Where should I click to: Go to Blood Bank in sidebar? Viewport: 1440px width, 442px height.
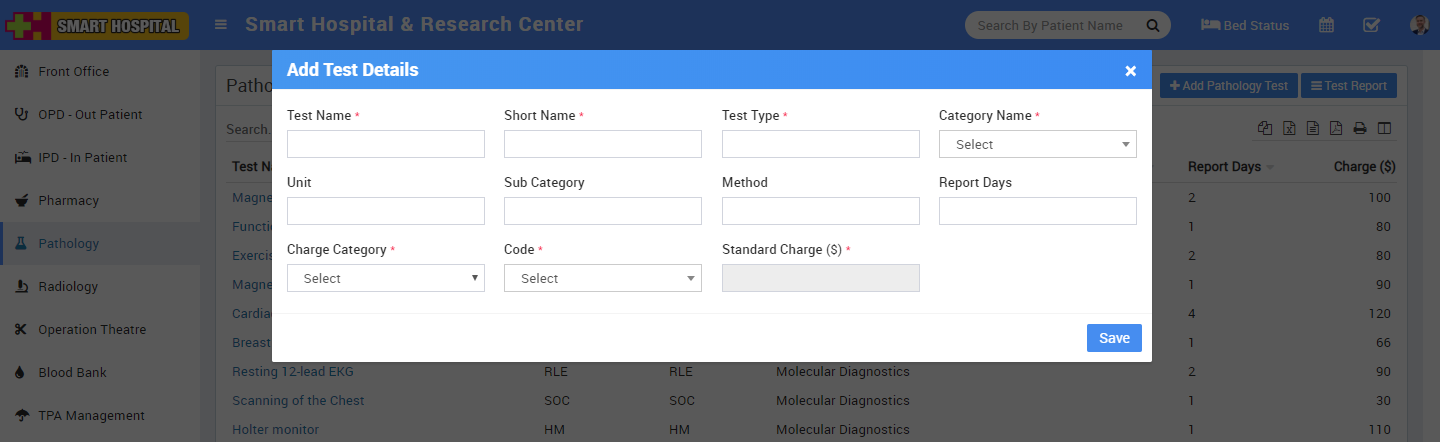(72, 373)
